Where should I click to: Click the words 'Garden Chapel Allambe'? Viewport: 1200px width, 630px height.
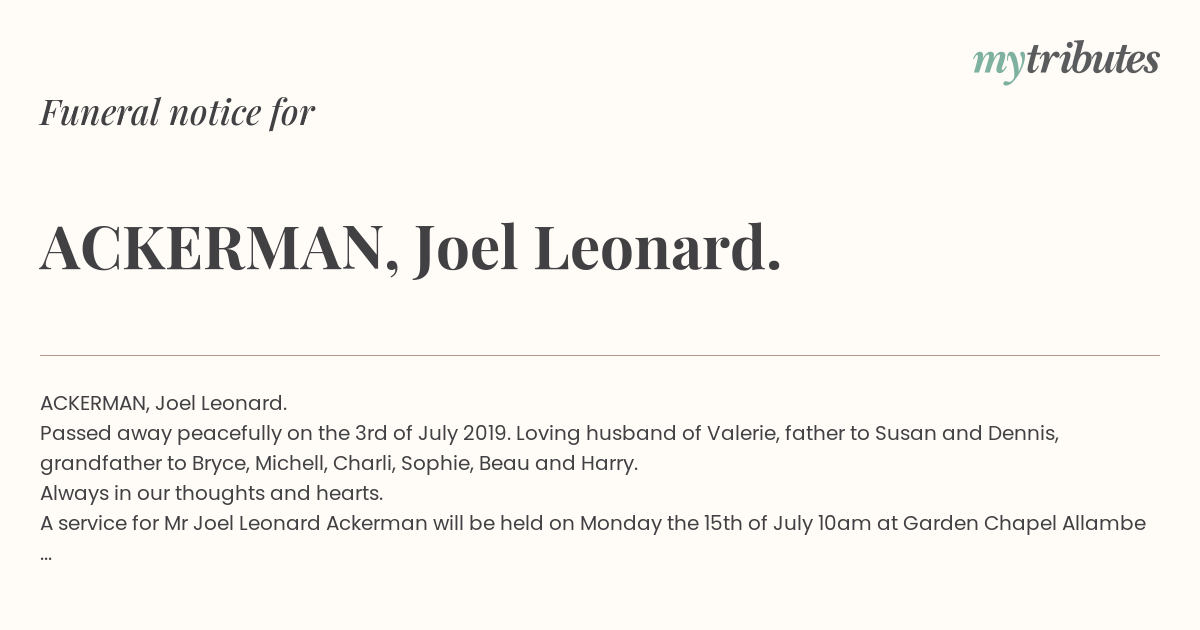[1024, 523]
